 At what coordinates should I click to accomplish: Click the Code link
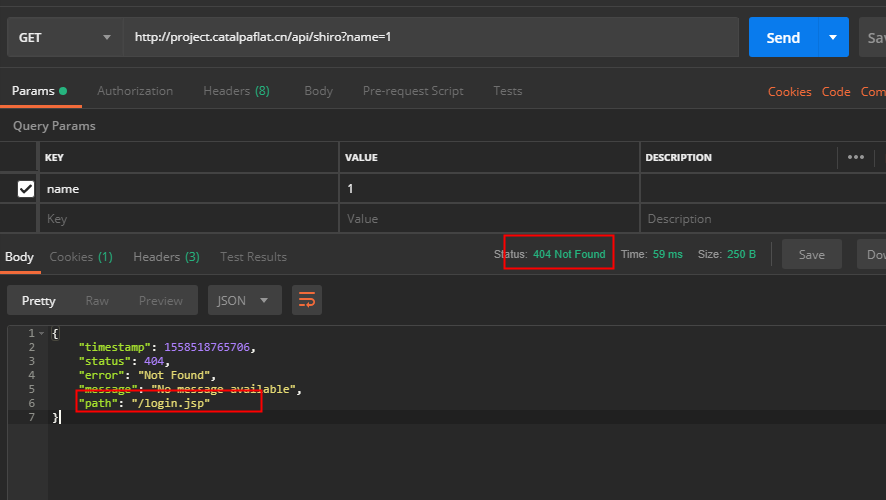pyautogui.click(x=835, y=92)
